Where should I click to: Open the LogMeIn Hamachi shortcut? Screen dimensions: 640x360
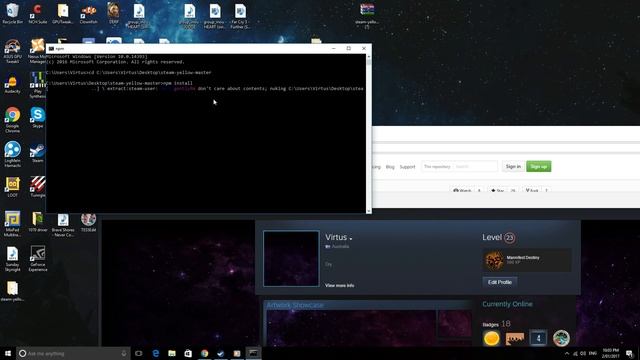click(x=12, y=154)
